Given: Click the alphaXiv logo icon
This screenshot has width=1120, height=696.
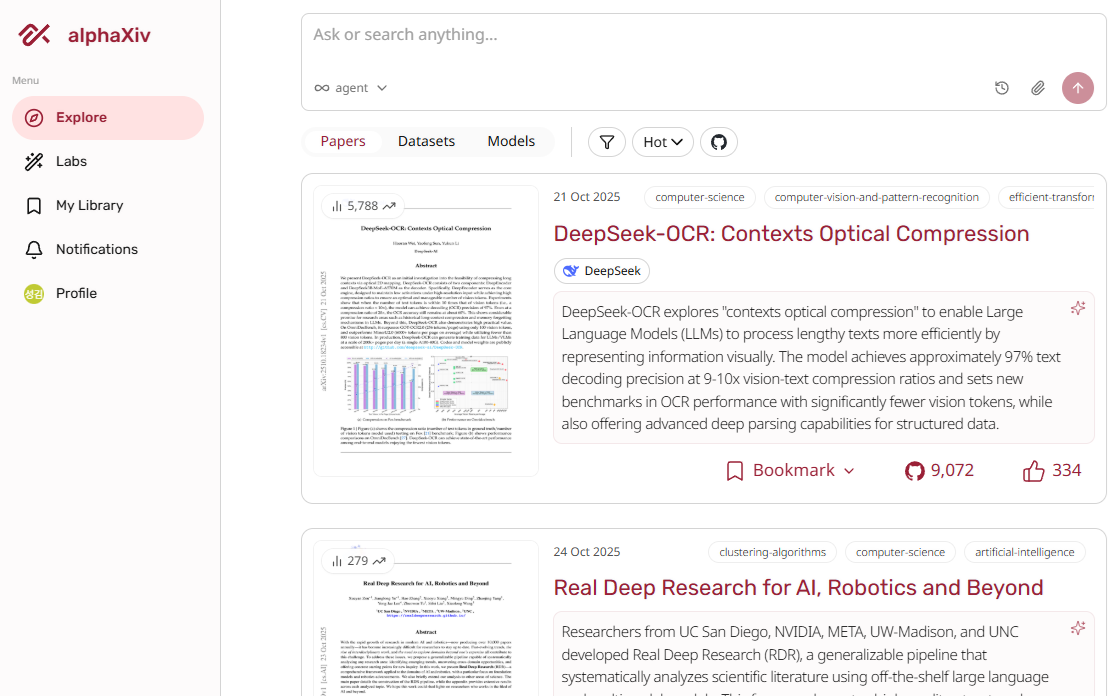Looking at the screenshot, I should coord(34,36).
